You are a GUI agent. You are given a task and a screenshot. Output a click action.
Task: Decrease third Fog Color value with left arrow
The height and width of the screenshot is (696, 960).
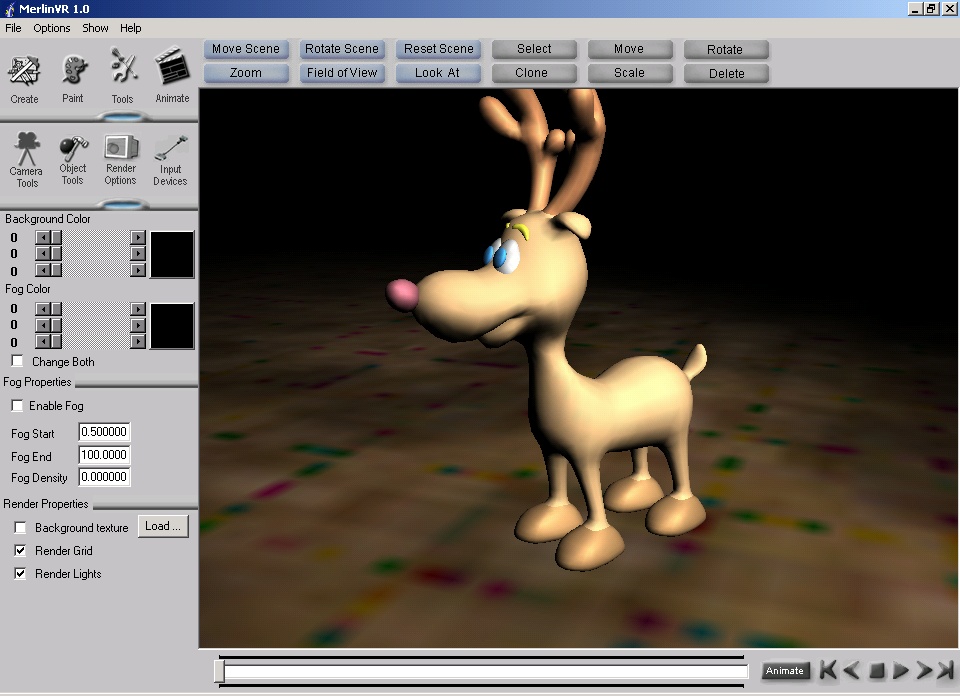(42, 342)
